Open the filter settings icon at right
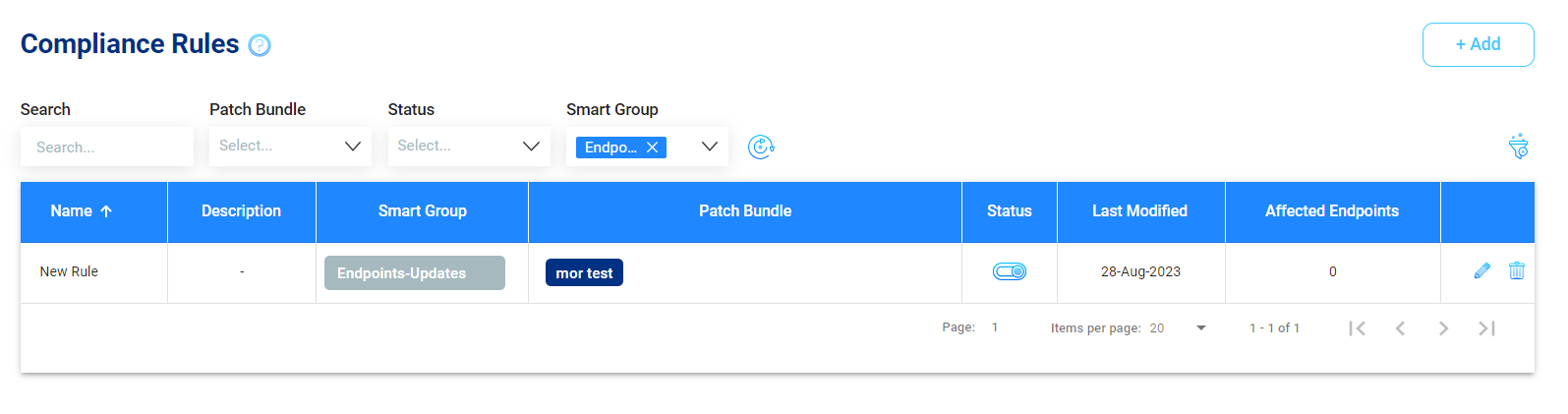1568x414 pixels. click(x=1519, y=147)
